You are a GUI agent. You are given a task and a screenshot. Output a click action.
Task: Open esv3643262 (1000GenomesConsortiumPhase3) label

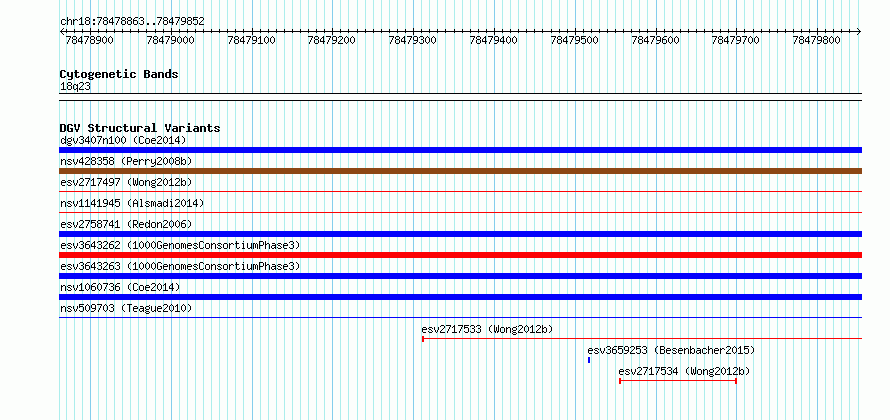180,245
